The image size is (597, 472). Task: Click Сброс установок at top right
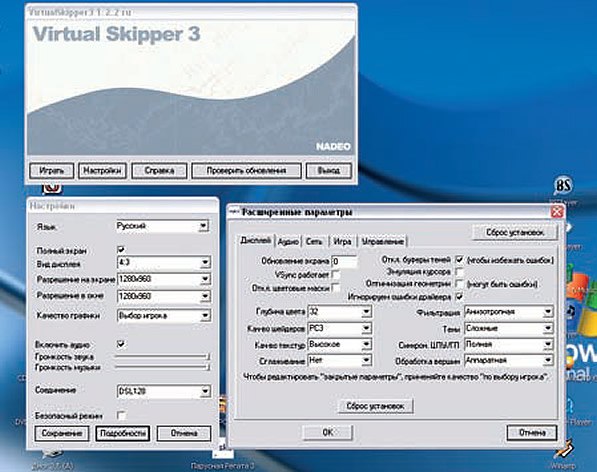pyautogui.click(x=515, y=232)
